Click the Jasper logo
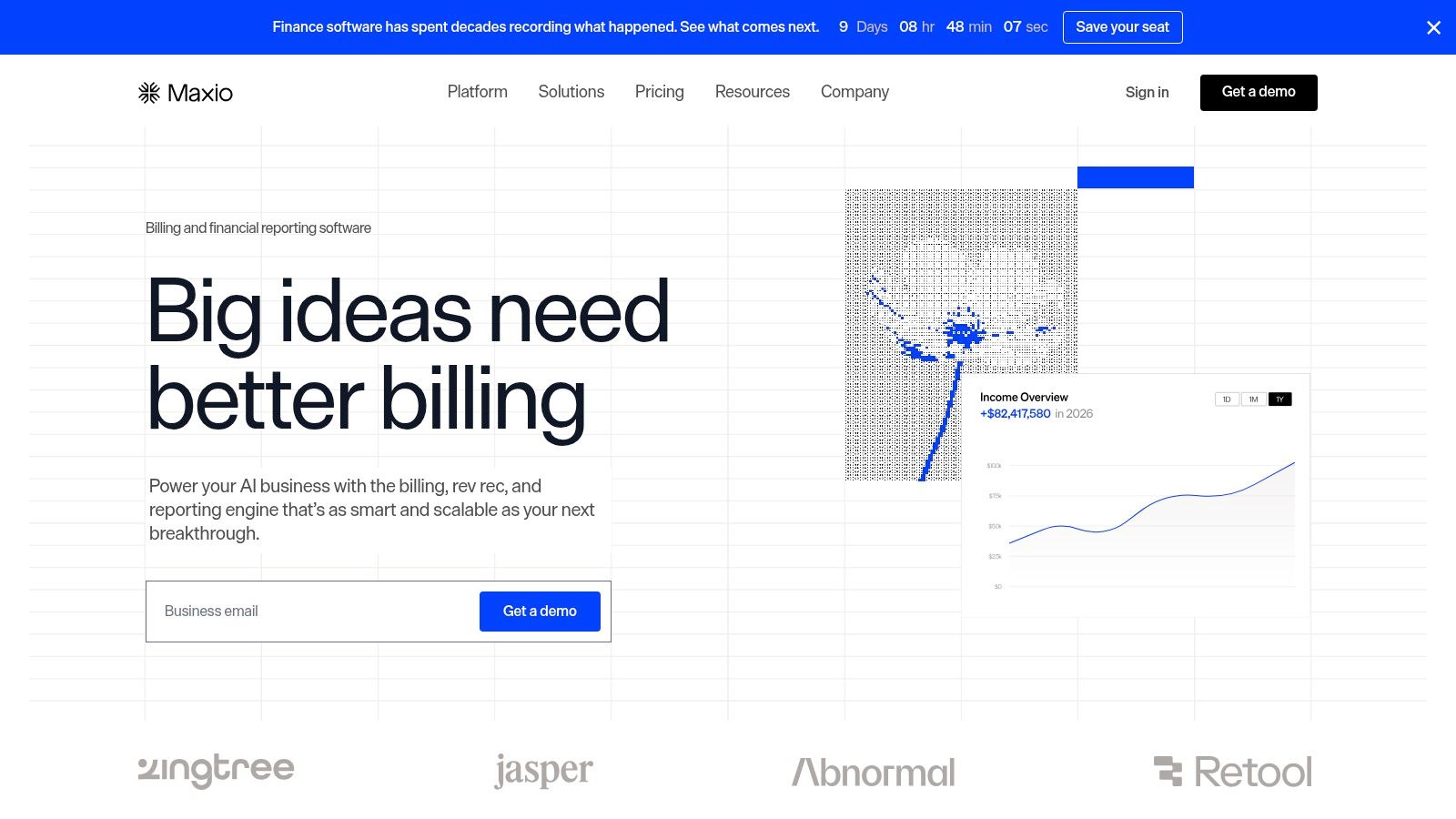The width and height of the screenshot is (1456, 819). (x=543, y=772)
